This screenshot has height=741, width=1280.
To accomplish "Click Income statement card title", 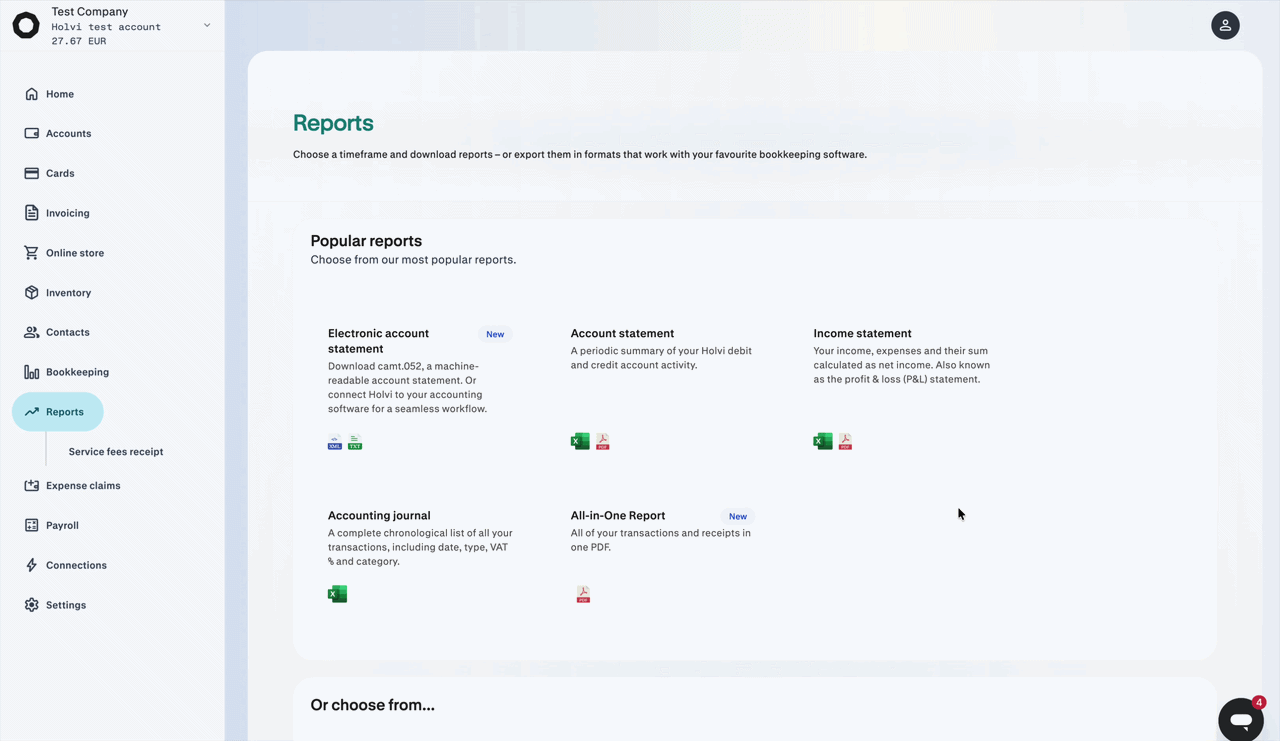I will click(x=862, y=334).
